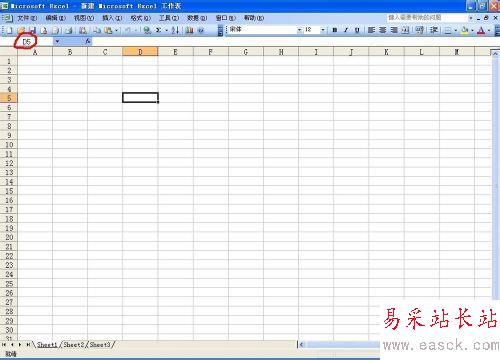The height and width of the screenshot is (360, 500).
Task: Expand the AutoSum functions dropdown arrow
Action: pyautogui.click(x=166, y=30)
